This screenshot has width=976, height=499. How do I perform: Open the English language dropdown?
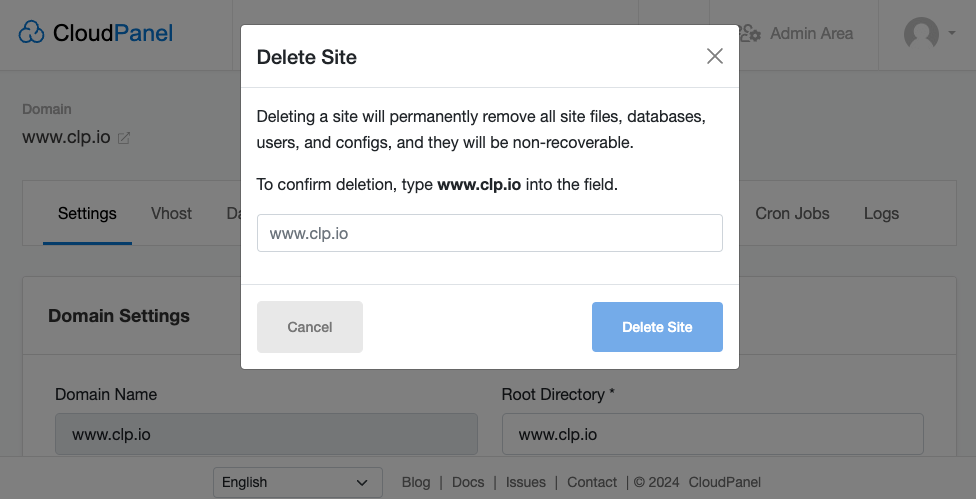(297, 482)
